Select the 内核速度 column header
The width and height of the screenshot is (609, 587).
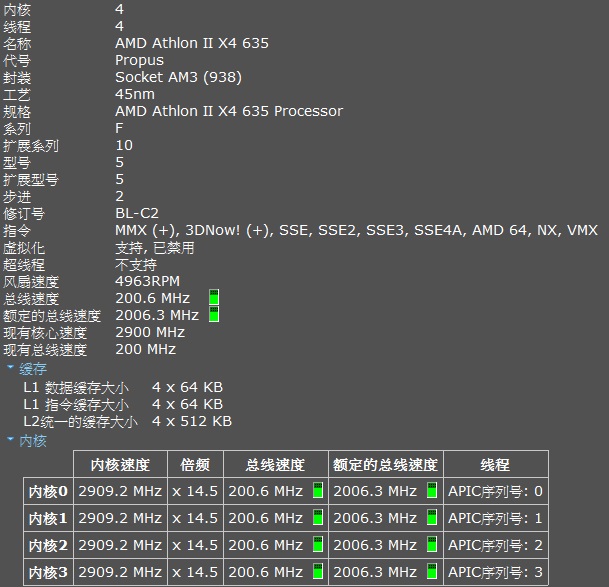[x=120, y=464]
